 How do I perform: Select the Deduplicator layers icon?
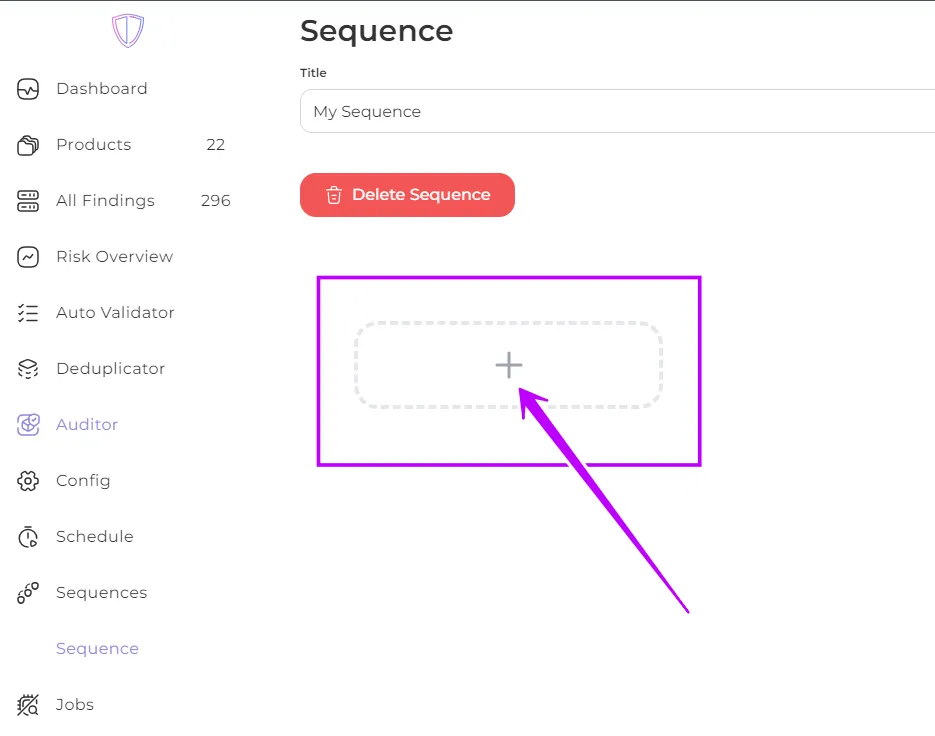(27, 368)
